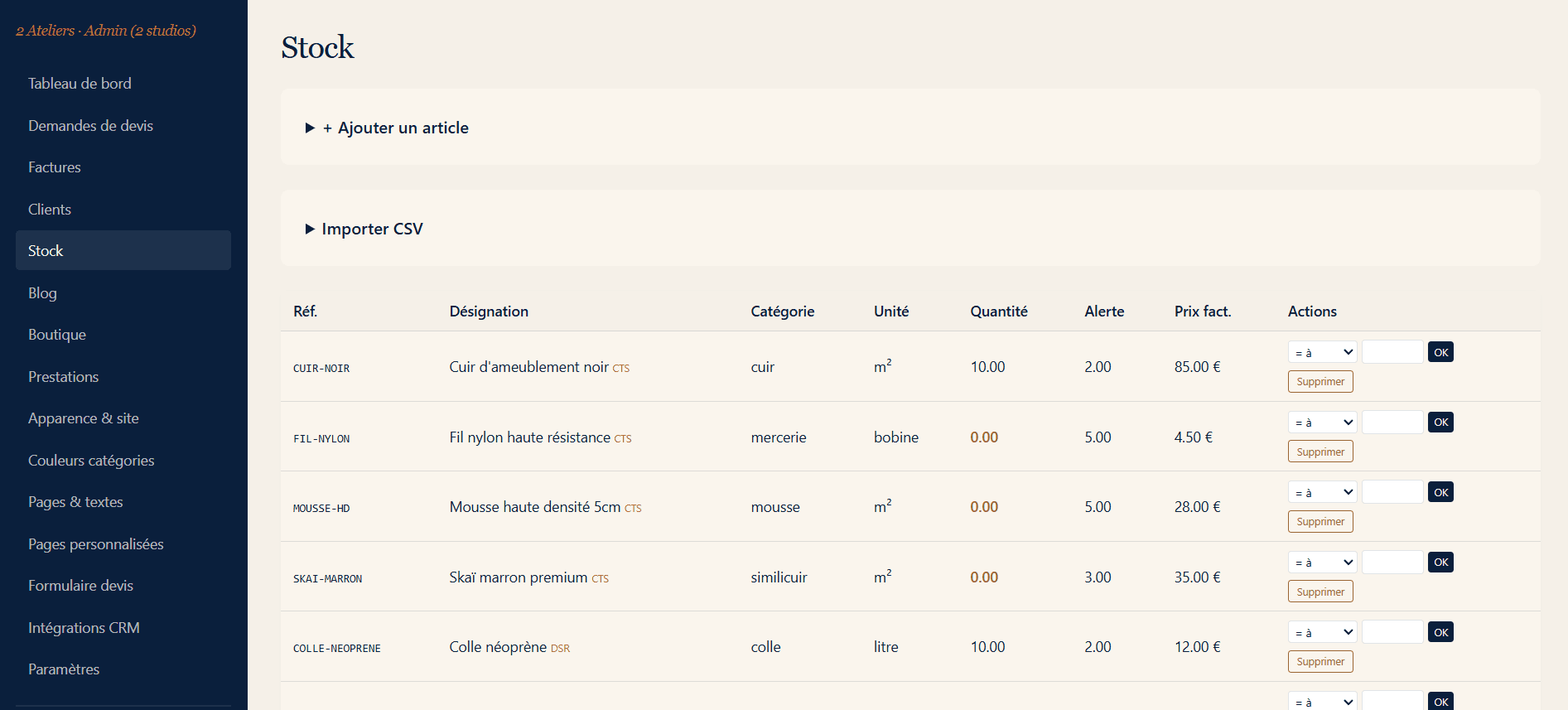Open the '= à' dropdown for COLLE-NEOPRENE

coord(1322,632)
